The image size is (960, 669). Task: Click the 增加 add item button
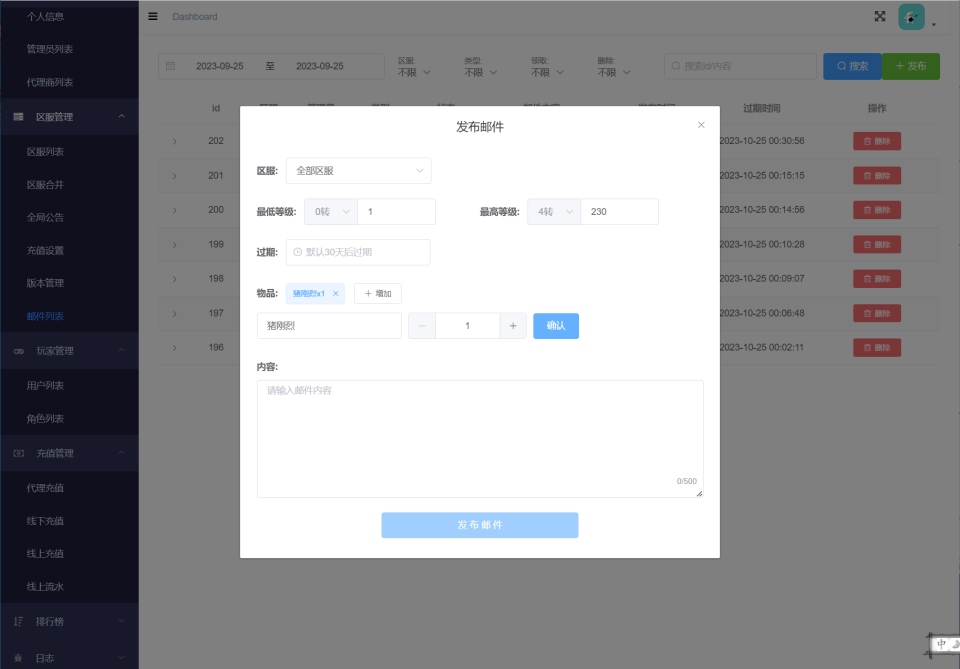click(377, 294)
